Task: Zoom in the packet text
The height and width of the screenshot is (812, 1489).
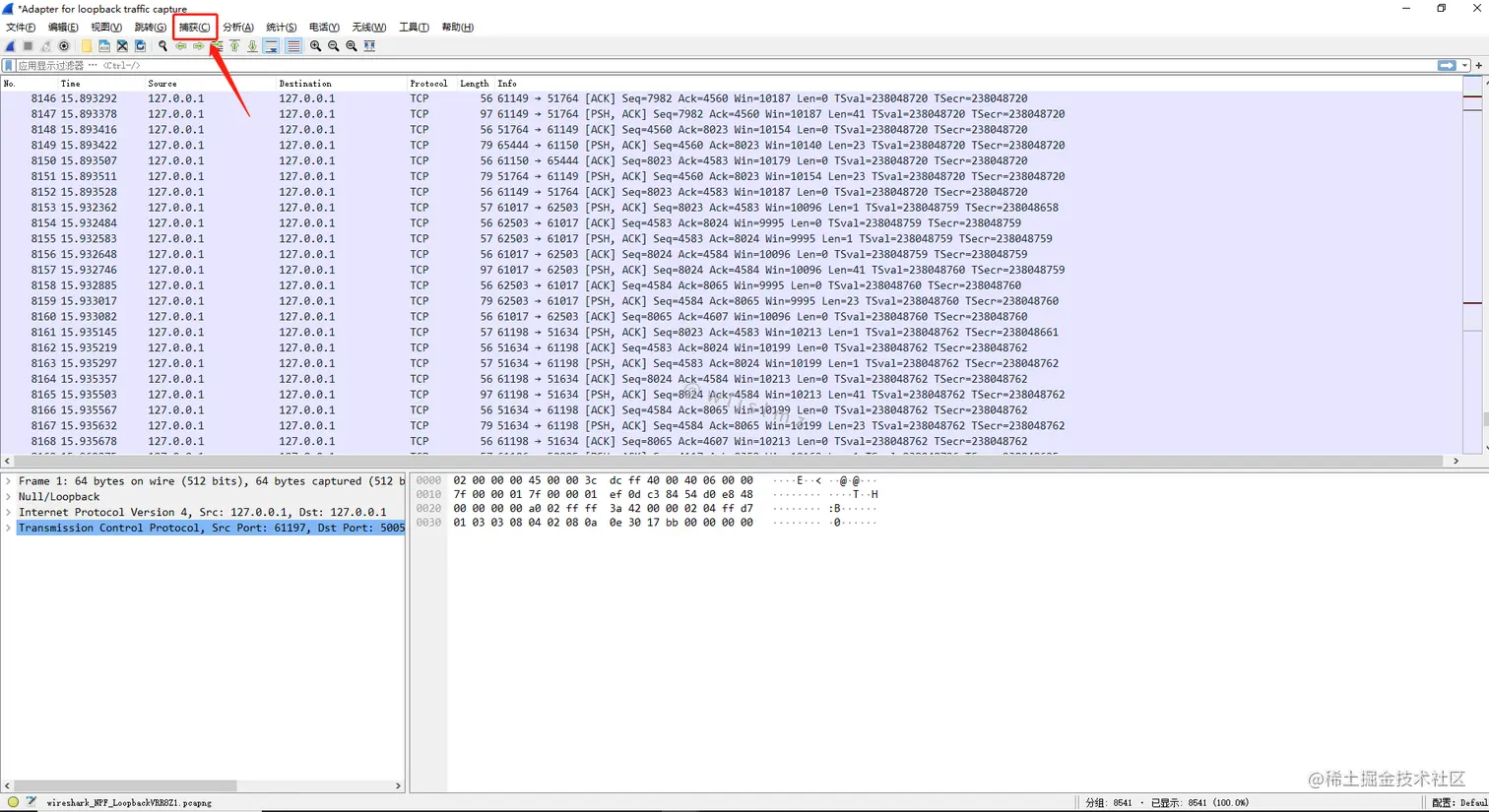Action: 315,46
